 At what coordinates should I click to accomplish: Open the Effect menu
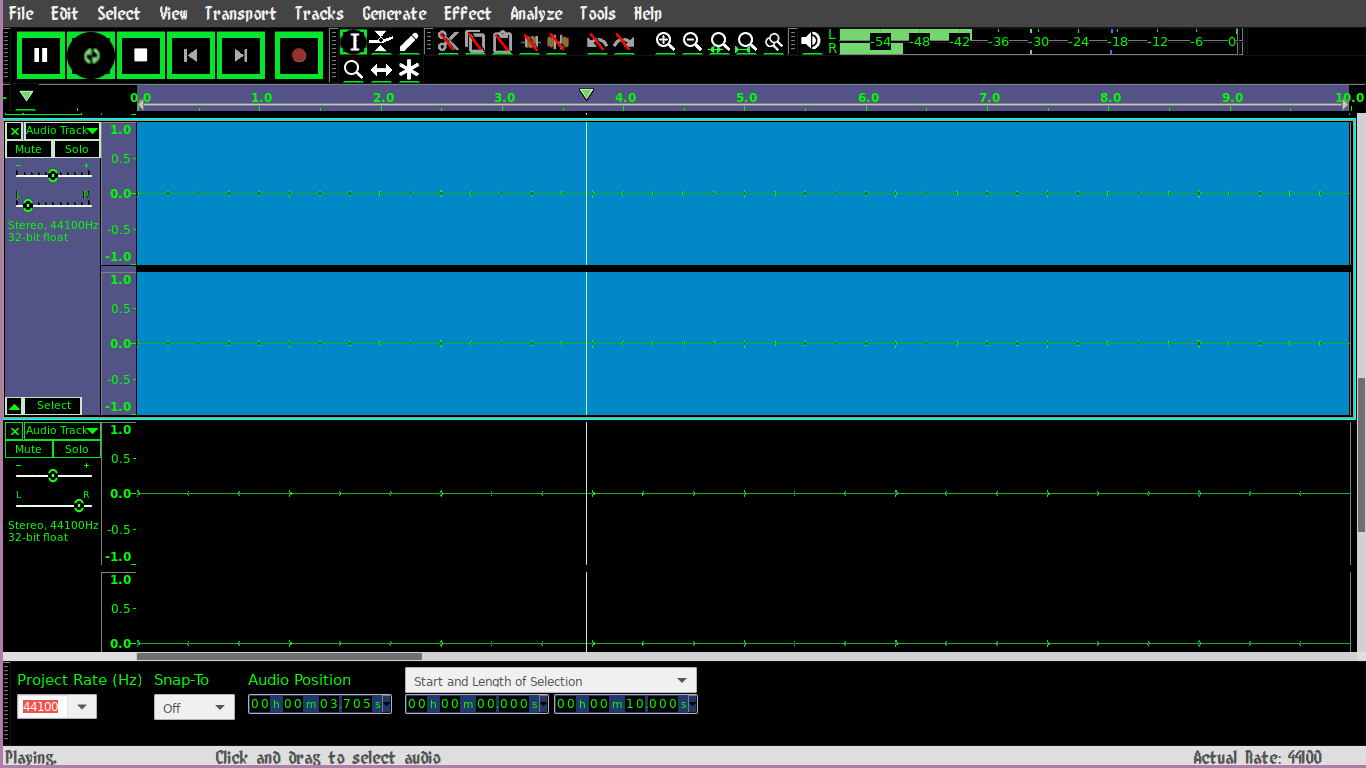point(467,13)
